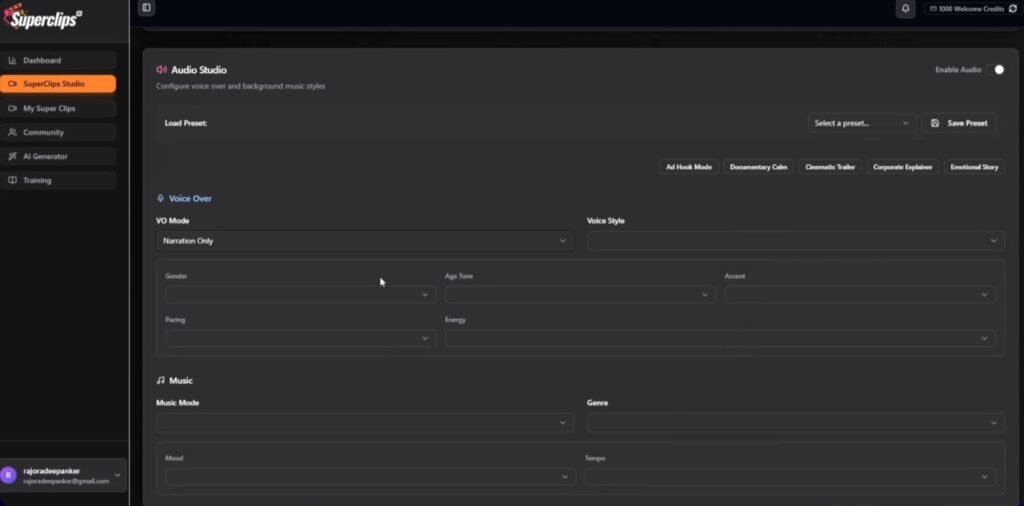This screenshot has width=1024, height=506.
Task: Apply the Documentary Calm preset
Action: (758, 167)
